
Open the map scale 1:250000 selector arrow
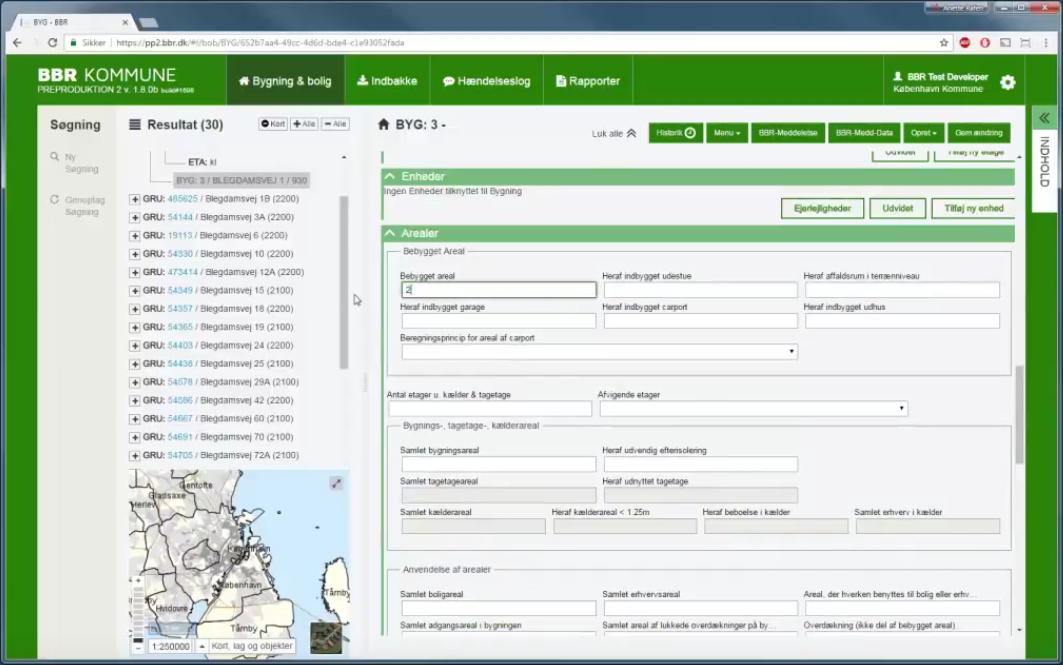(201, 647)
